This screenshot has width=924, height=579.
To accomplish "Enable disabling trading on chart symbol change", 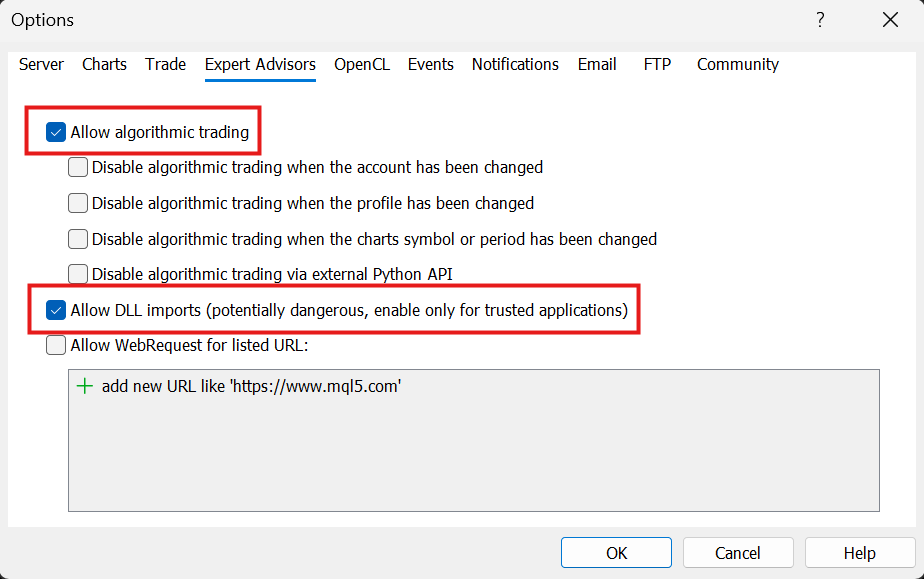I will (x=77, y=238).
